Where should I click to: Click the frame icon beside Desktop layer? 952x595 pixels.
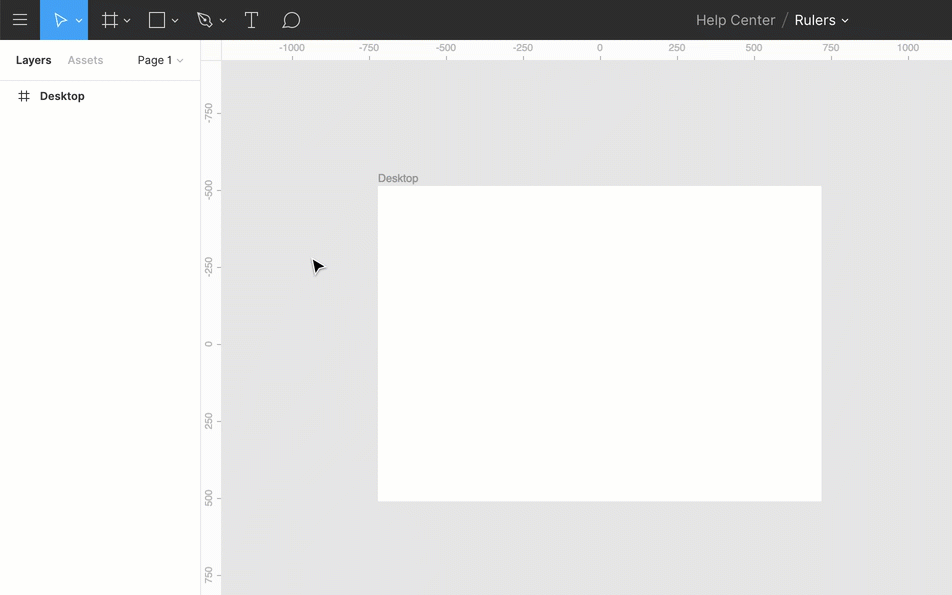[24, 96]
